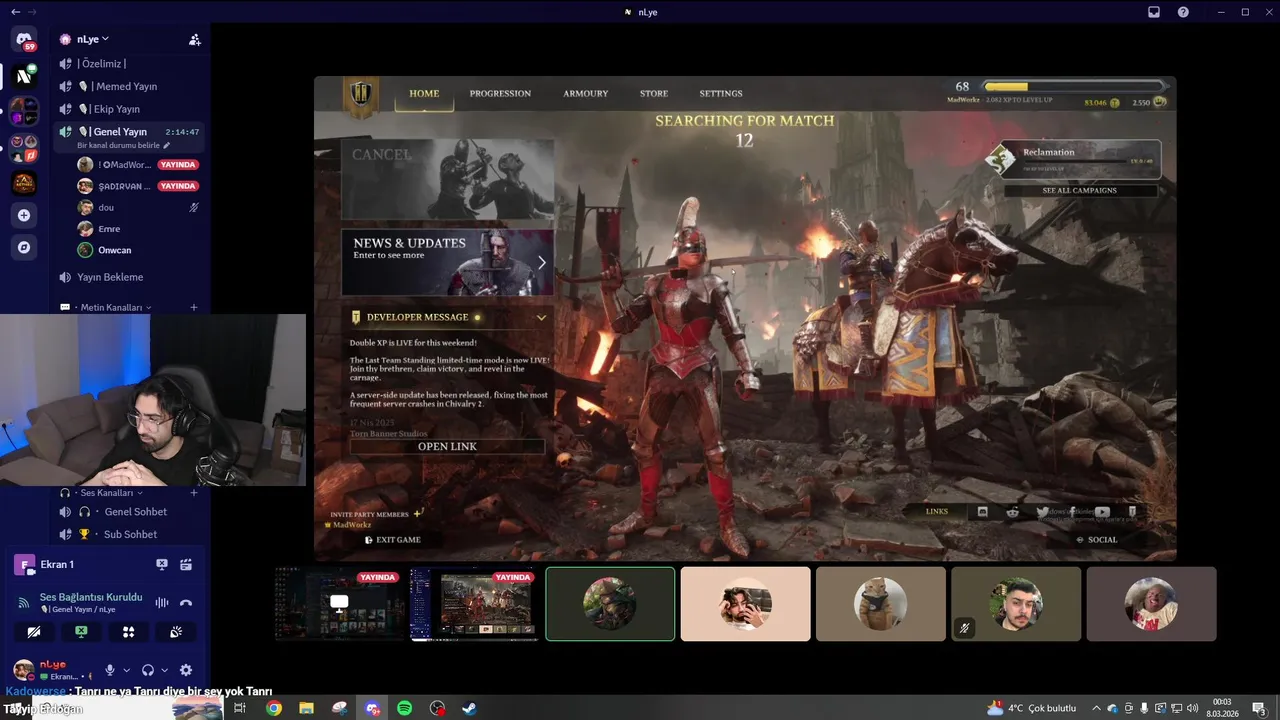Image resolution: width=1280 pixels, height=720 pixels.
Task: Click the connection signal icon by Ses Bağlantısı
Action: pyautogui.click(x=24, y=603)
